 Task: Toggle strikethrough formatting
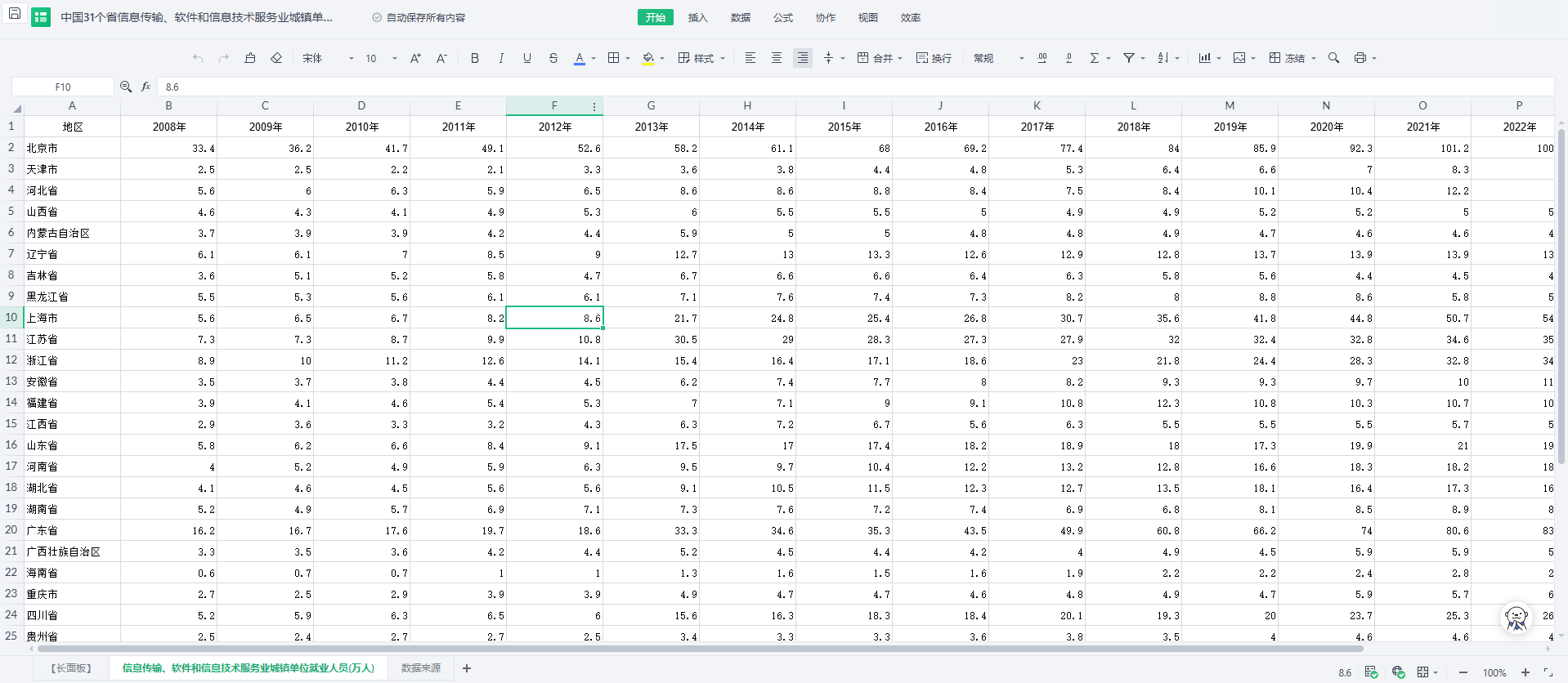click(553, 58)
